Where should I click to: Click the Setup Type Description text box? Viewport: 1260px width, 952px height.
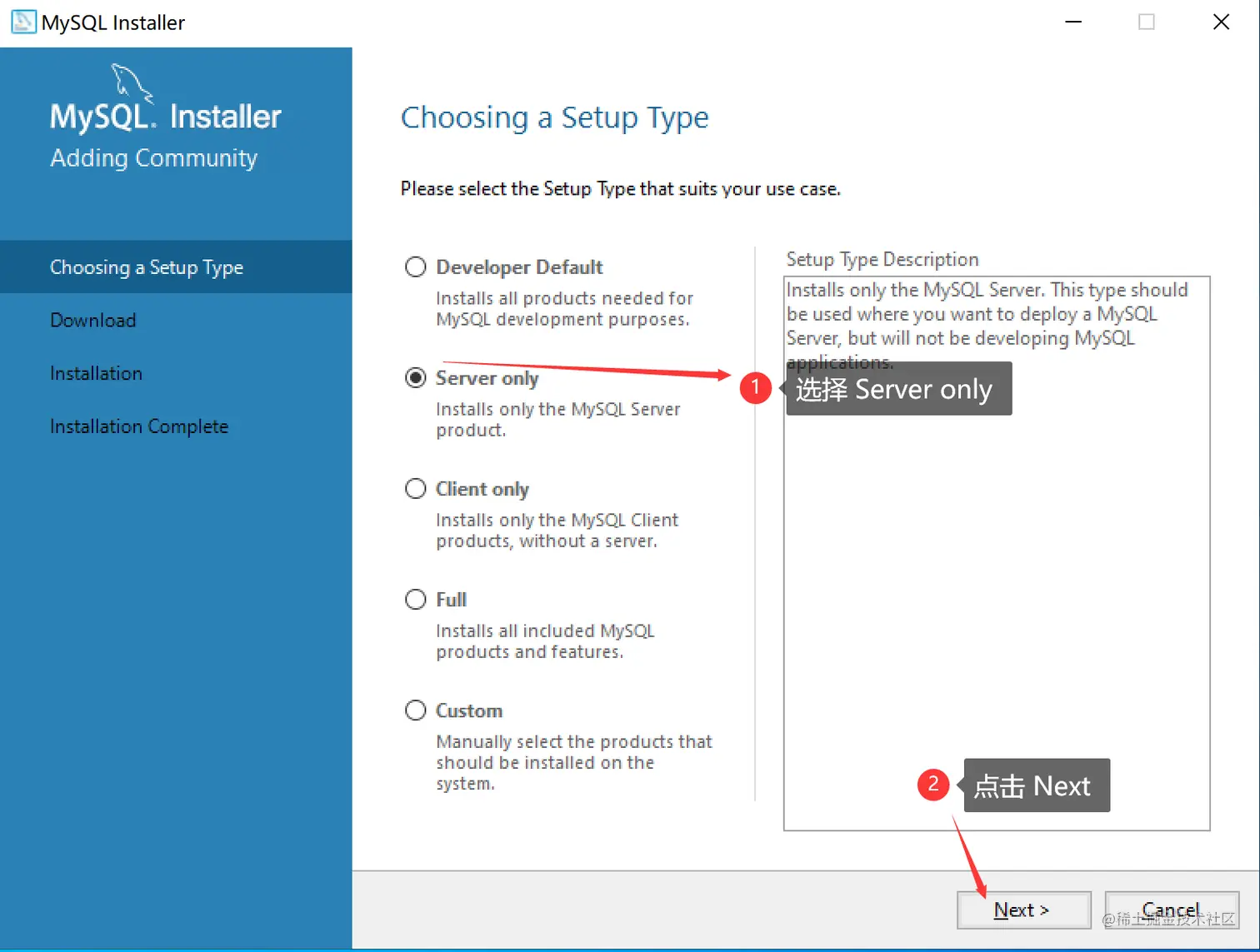pyautogui.click(x=997, y=553)
